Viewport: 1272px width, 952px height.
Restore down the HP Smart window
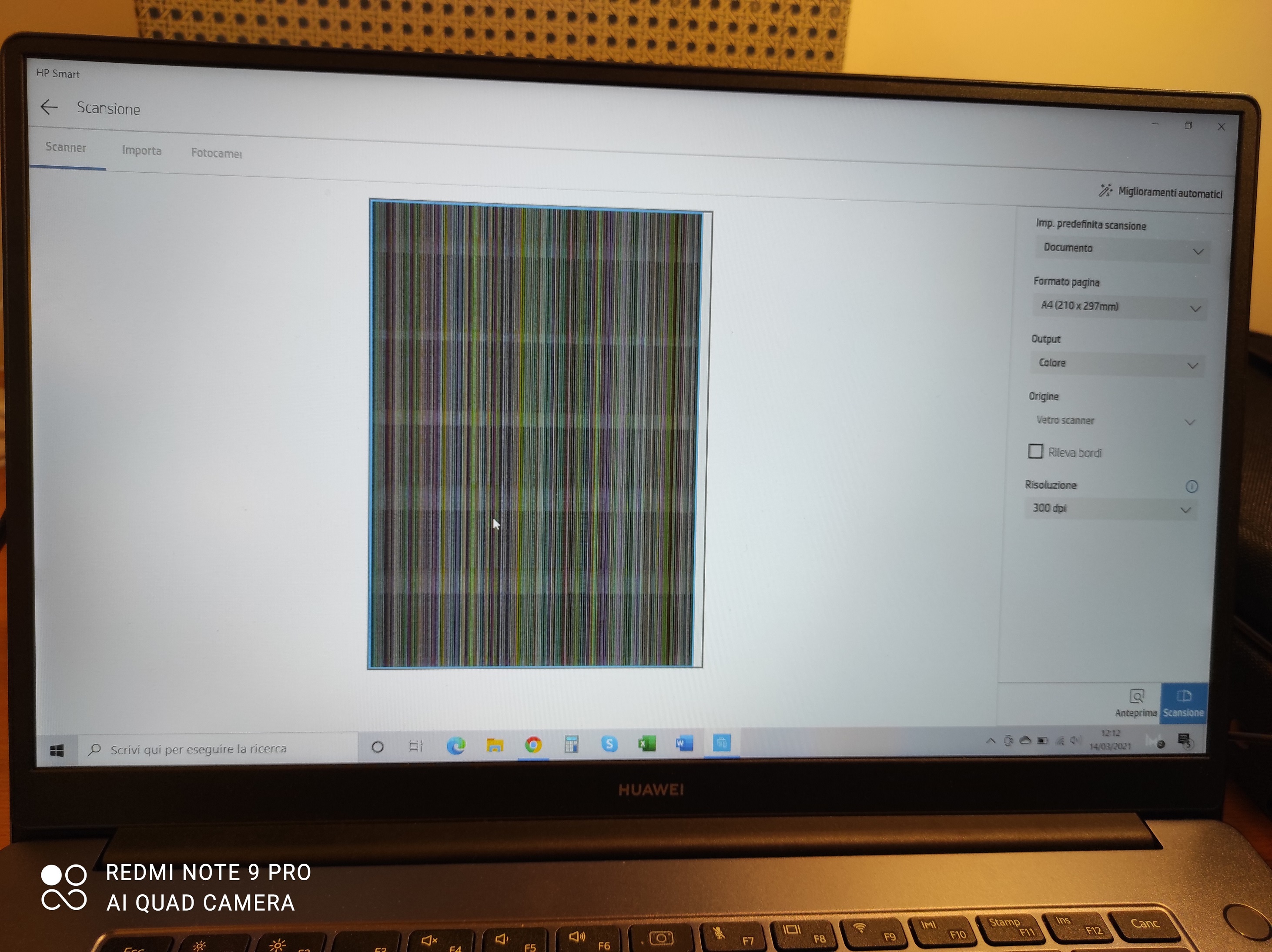pos(1188,125)
